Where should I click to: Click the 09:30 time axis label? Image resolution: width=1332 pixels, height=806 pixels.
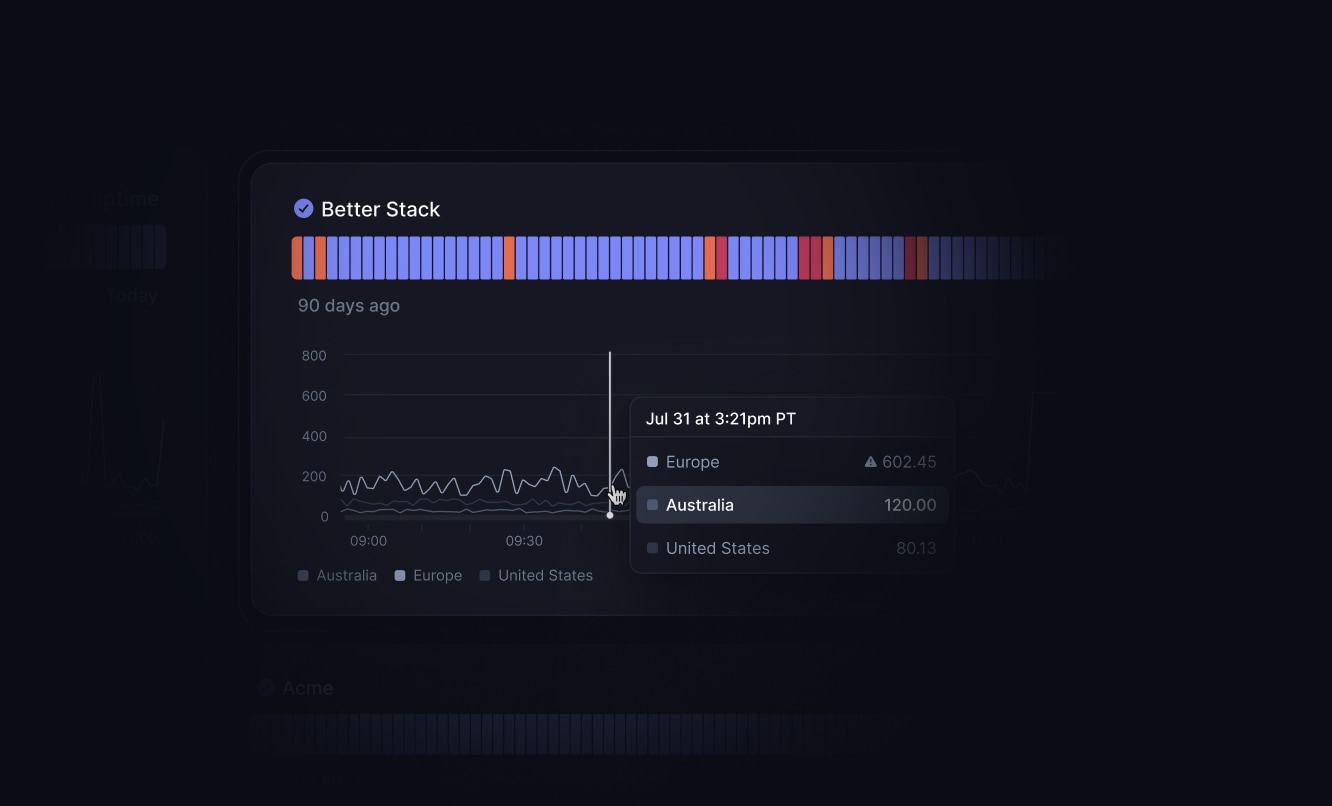click(x=524, y=541)
